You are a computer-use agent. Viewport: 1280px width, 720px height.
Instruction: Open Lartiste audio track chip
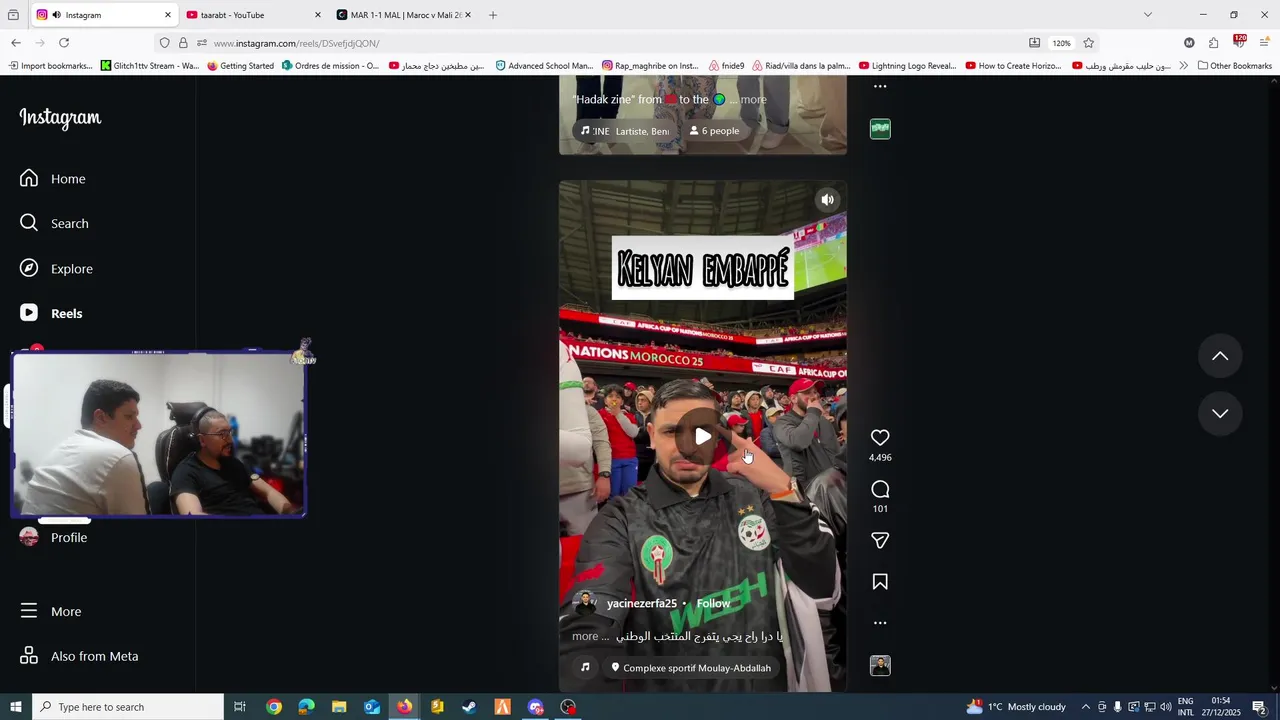pyautogui.click(x=624, y=131)
